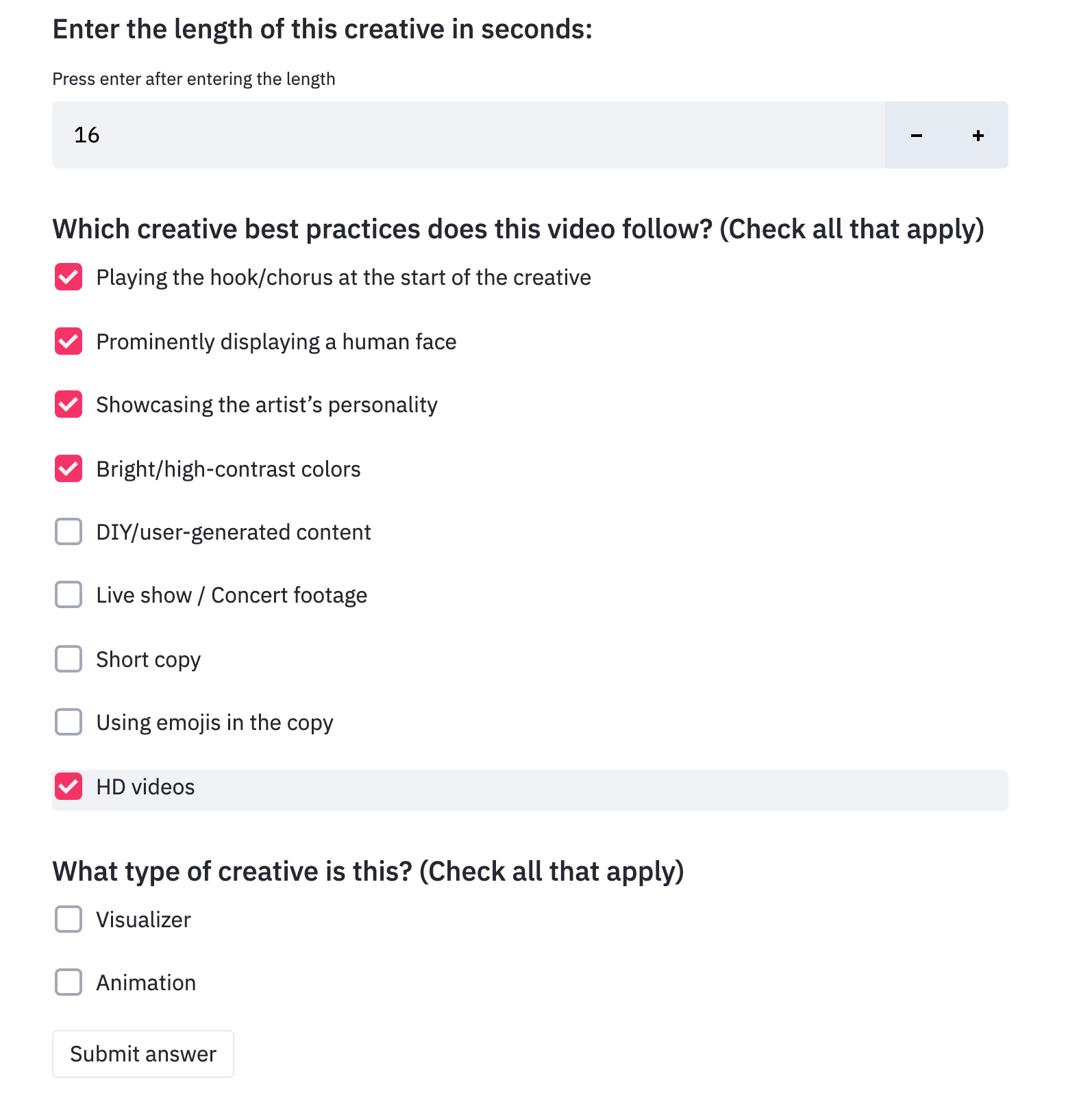Image resolution: width=1092 pixels, height=1093 pixels.
Task: Uncheck the HD videos checkbox
Action: point(69,787)
